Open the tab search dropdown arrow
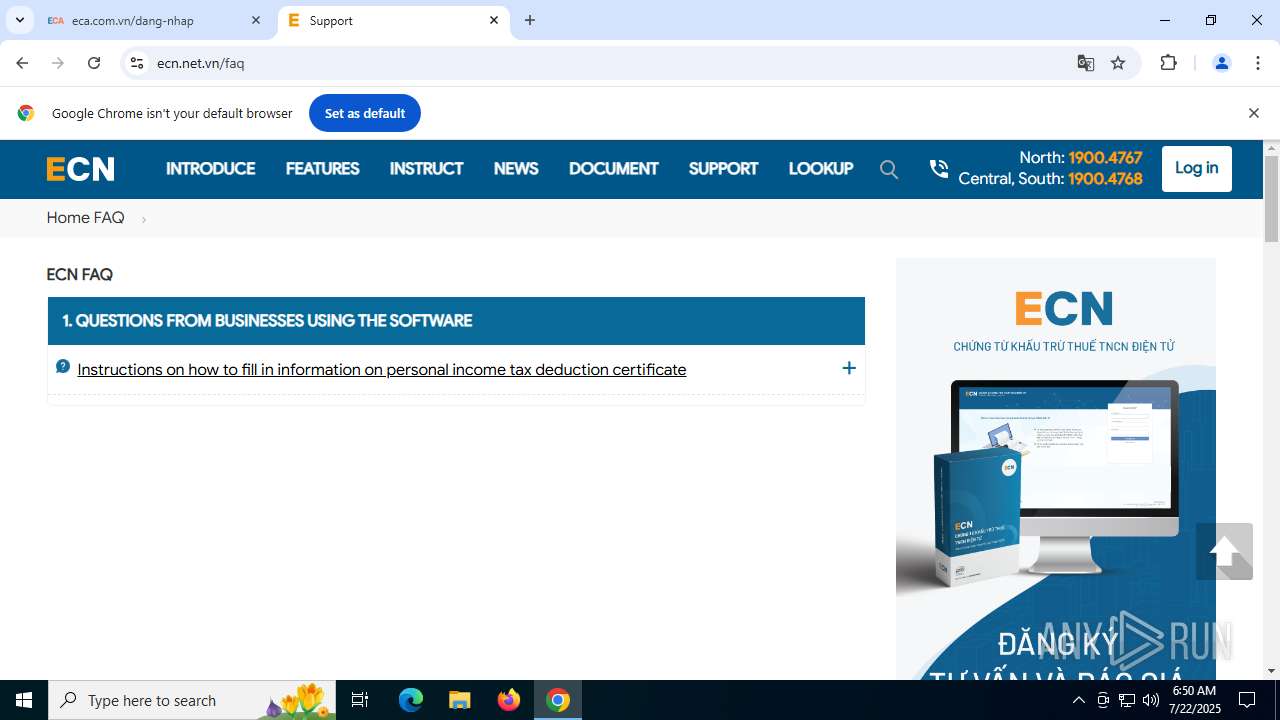 click(x=19, y=20)
